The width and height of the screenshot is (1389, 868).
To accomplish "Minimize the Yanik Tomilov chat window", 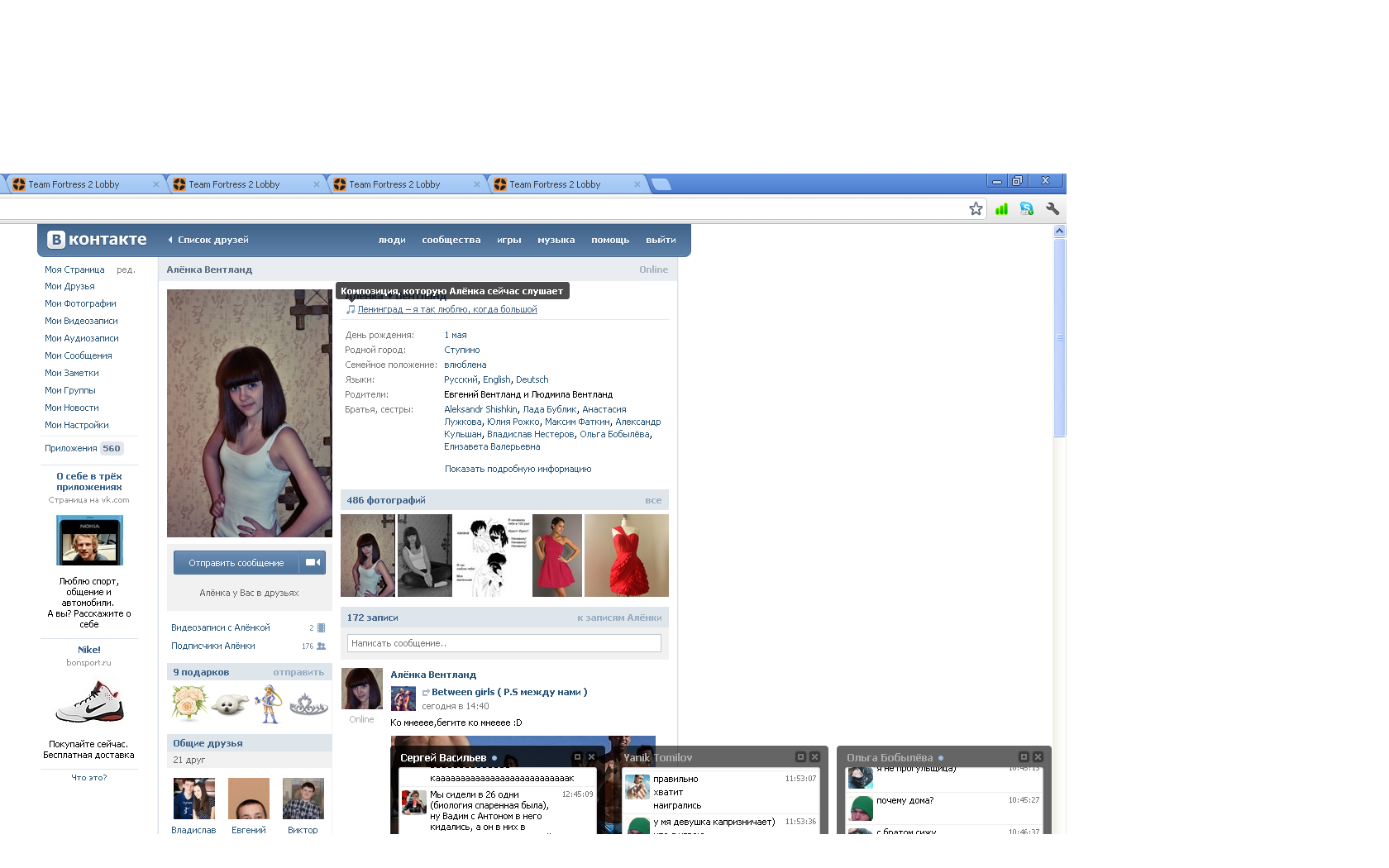I will [800, 757].
